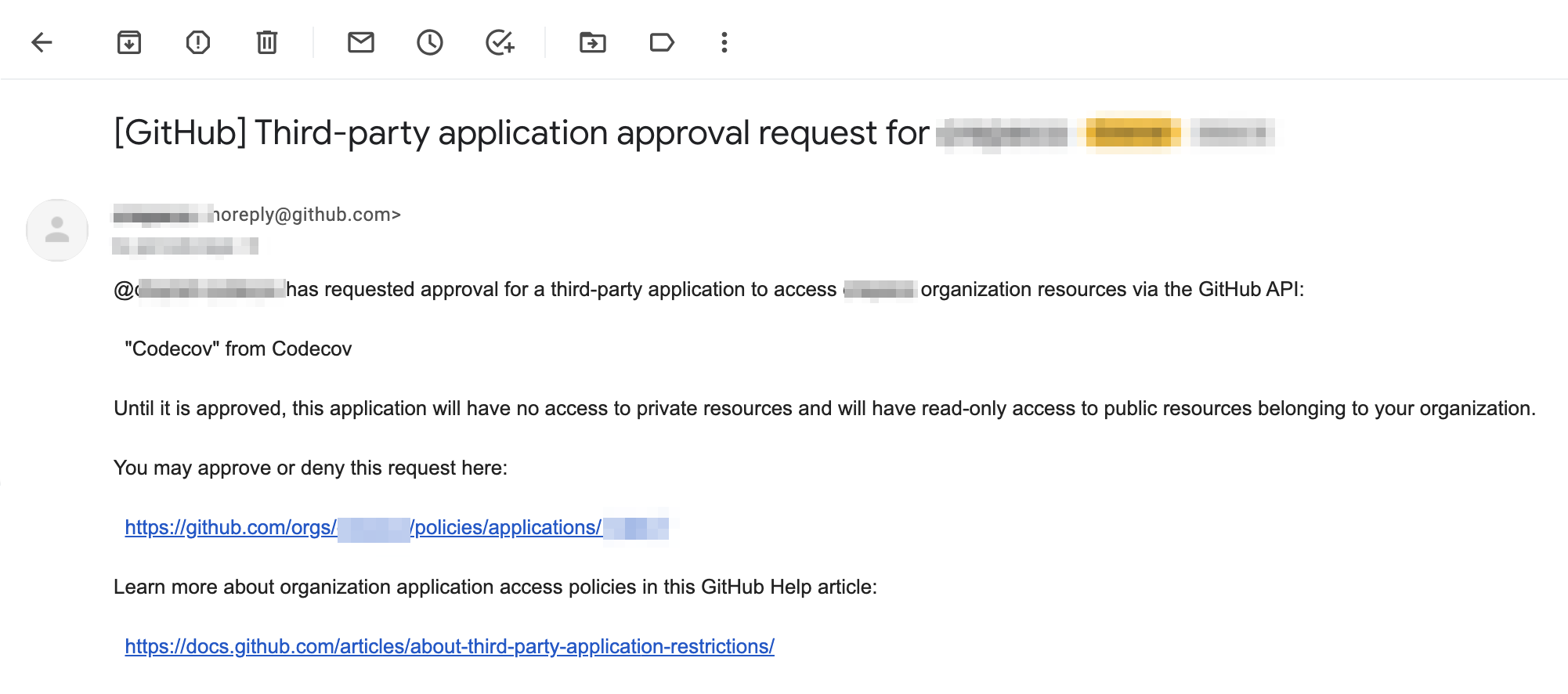Apply a label to this email
This screenshot has width=1568, height=694.
tap(662, 42)
